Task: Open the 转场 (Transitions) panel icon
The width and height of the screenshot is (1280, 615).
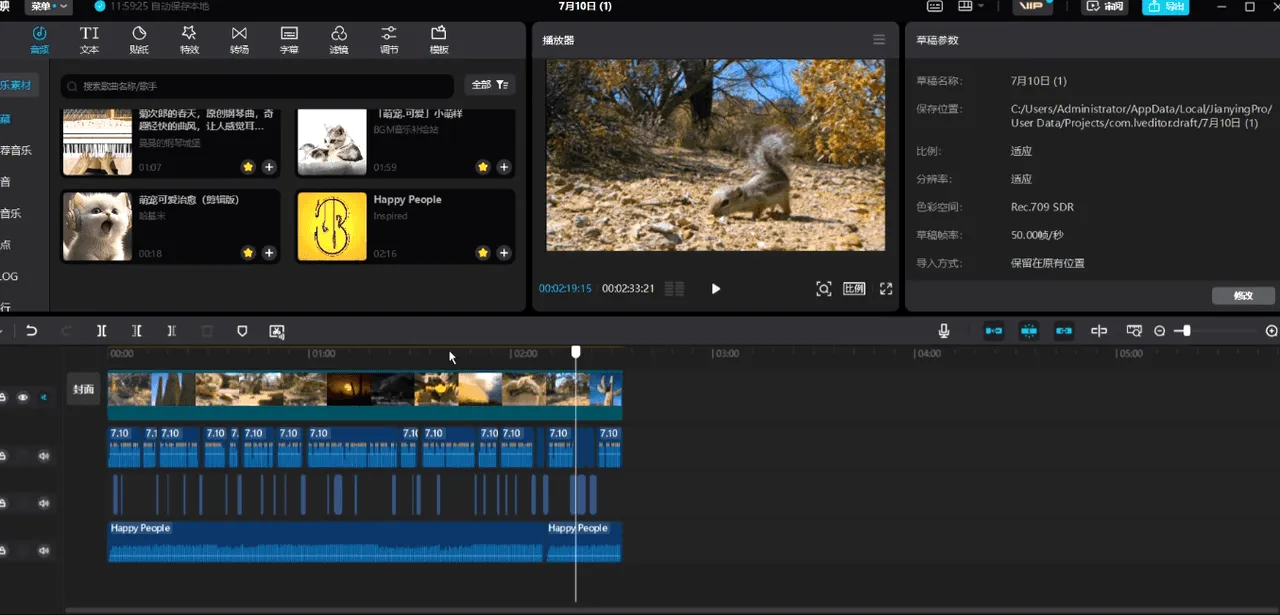Action: pyautogui.click(x=239, y=40)
